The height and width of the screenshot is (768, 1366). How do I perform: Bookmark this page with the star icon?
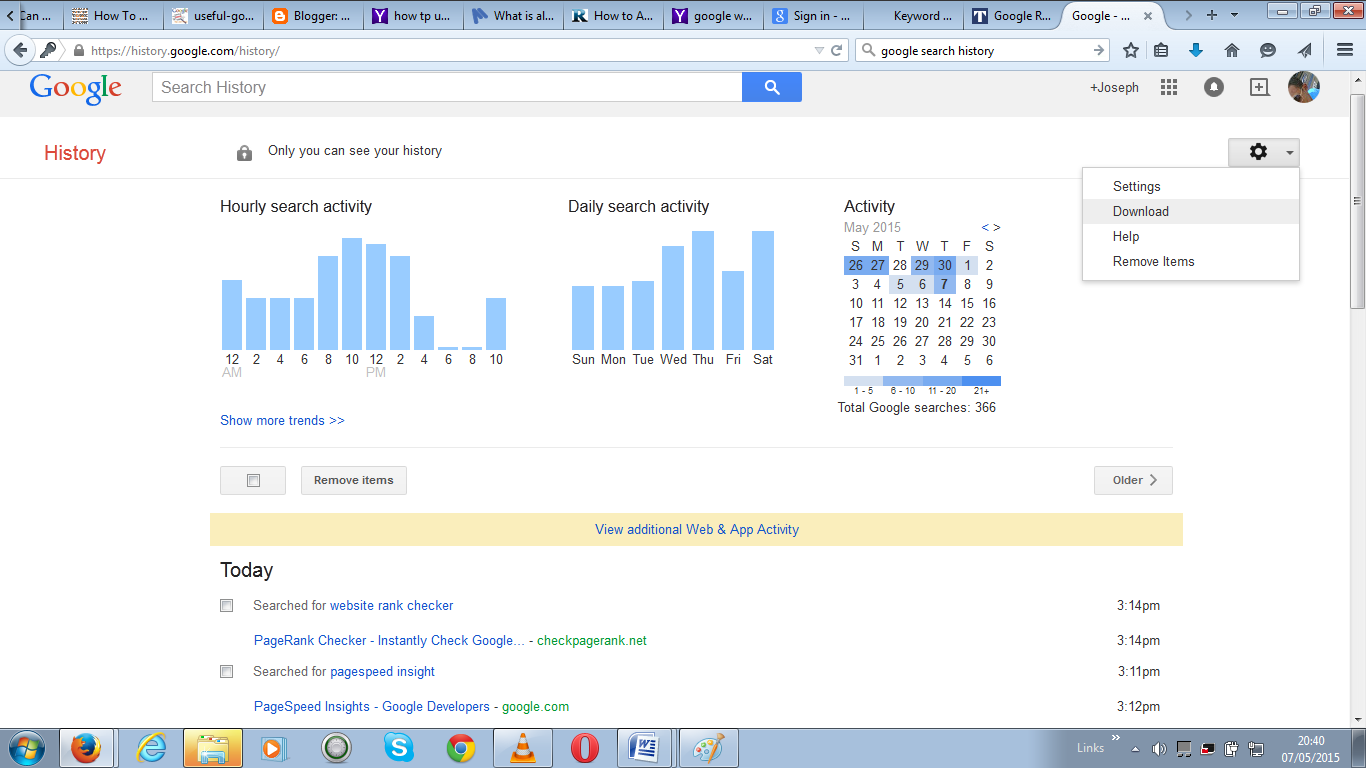1131,50
